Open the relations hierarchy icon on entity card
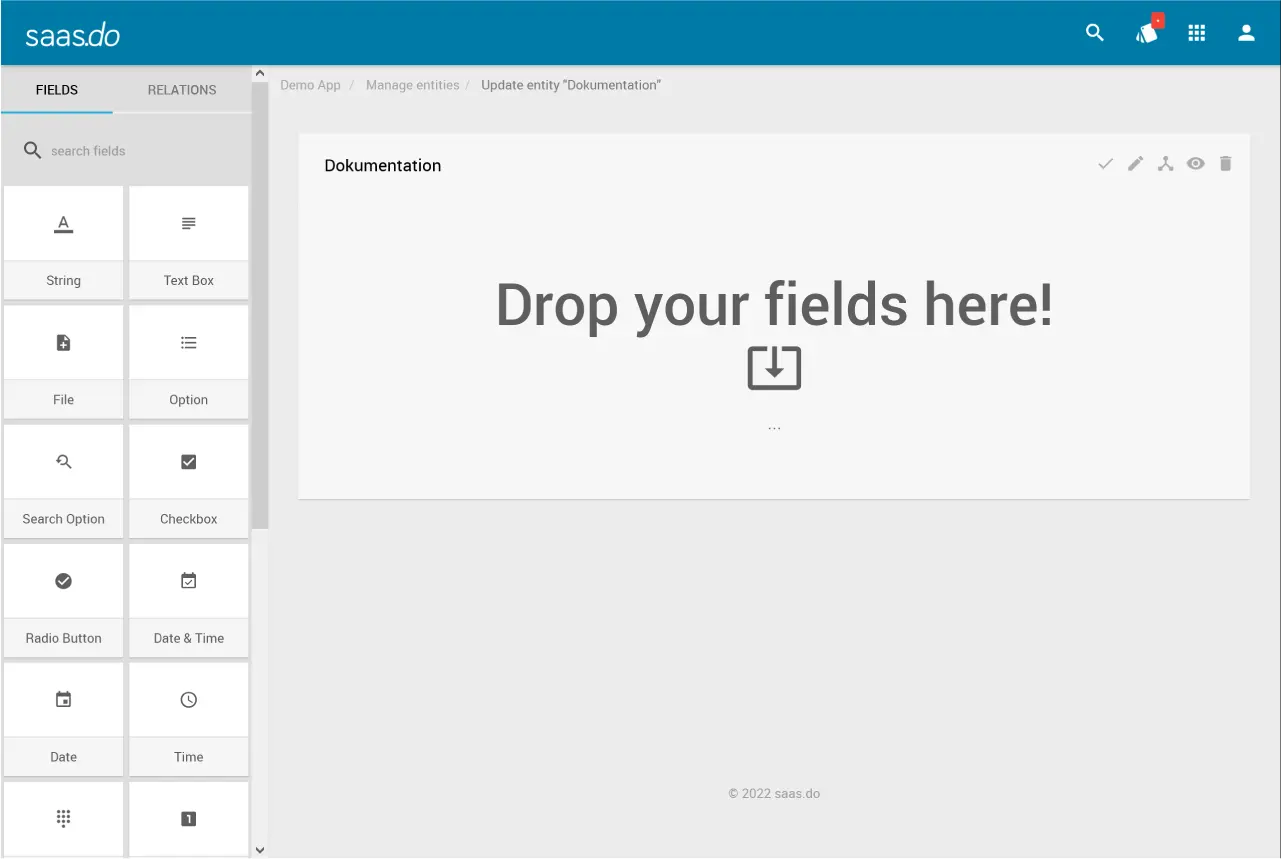This screenshot has width=1281, height=859. pos(1165,164)
